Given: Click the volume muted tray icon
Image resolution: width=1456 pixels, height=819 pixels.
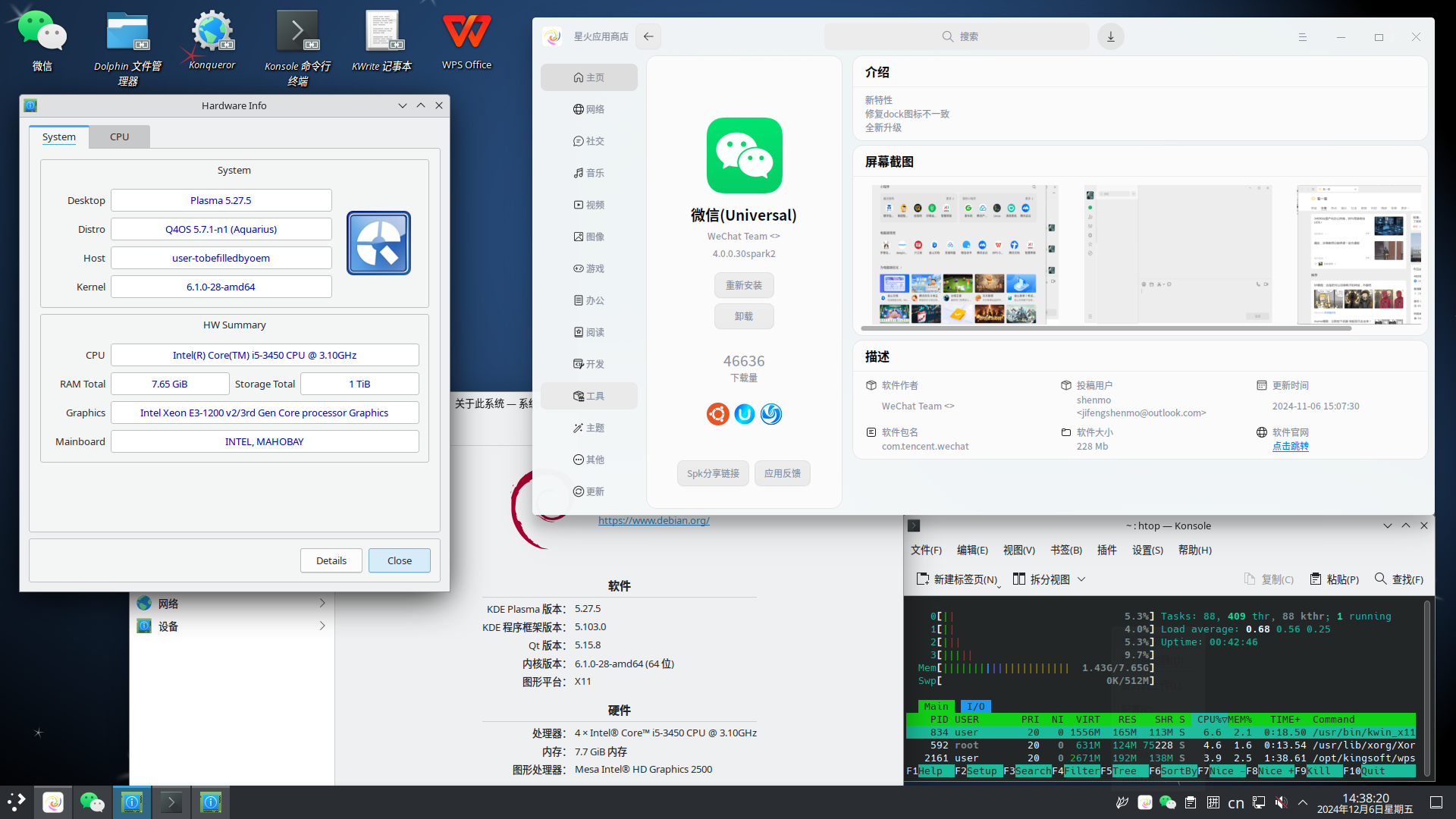Looking at the screenshot, I should [1281, 802].
